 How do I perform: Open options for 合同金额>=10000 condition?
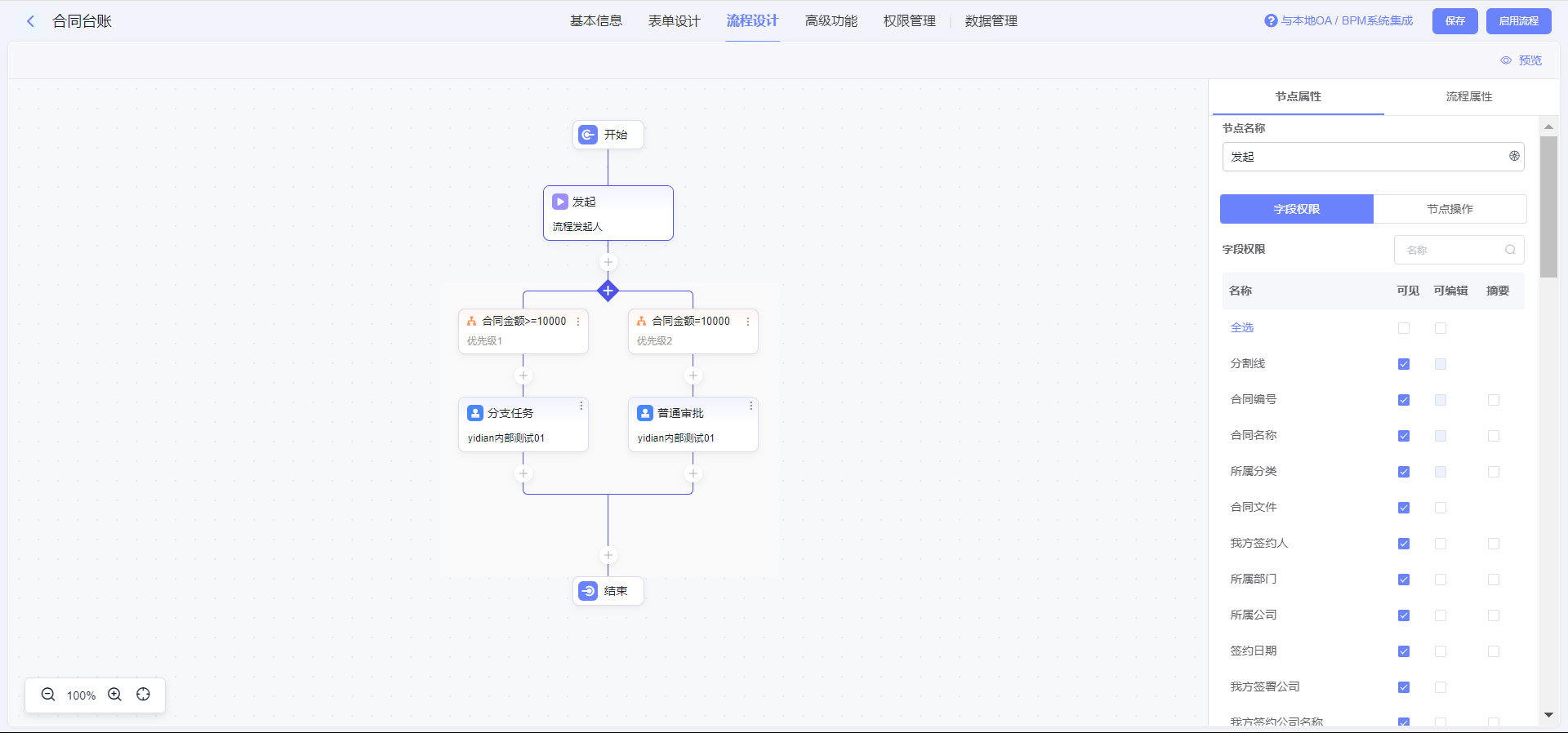pyautogui.click(x=578, y=322)
